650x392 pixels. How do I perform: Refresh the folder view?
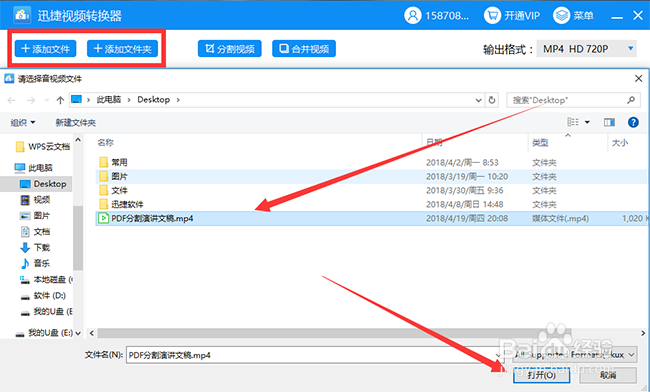(x=492, y=100)
